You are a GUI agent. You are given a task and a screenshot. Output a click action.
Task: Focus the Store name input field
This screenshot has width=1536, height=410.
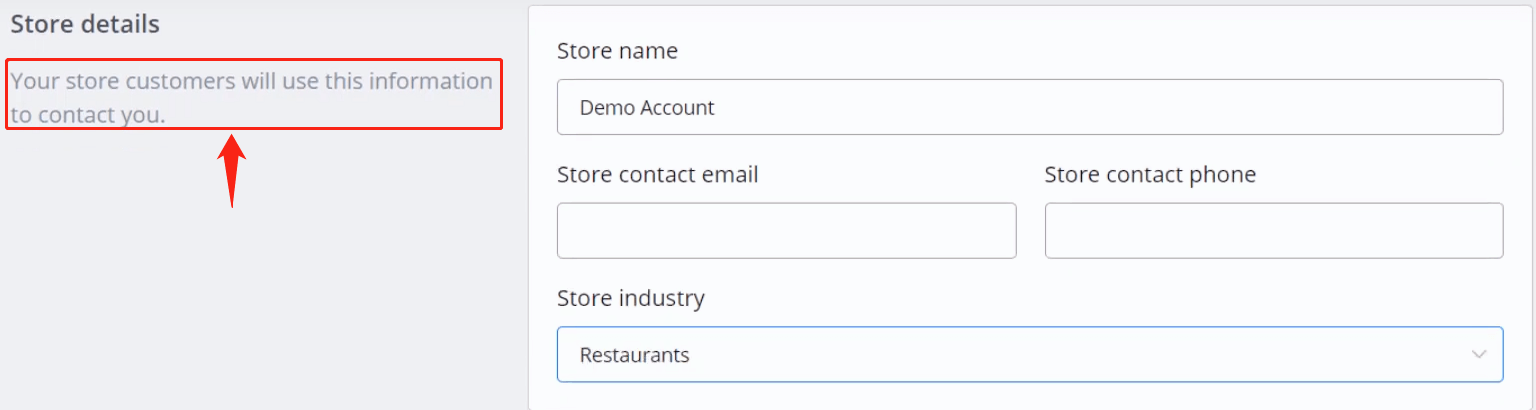[1030, 107]
